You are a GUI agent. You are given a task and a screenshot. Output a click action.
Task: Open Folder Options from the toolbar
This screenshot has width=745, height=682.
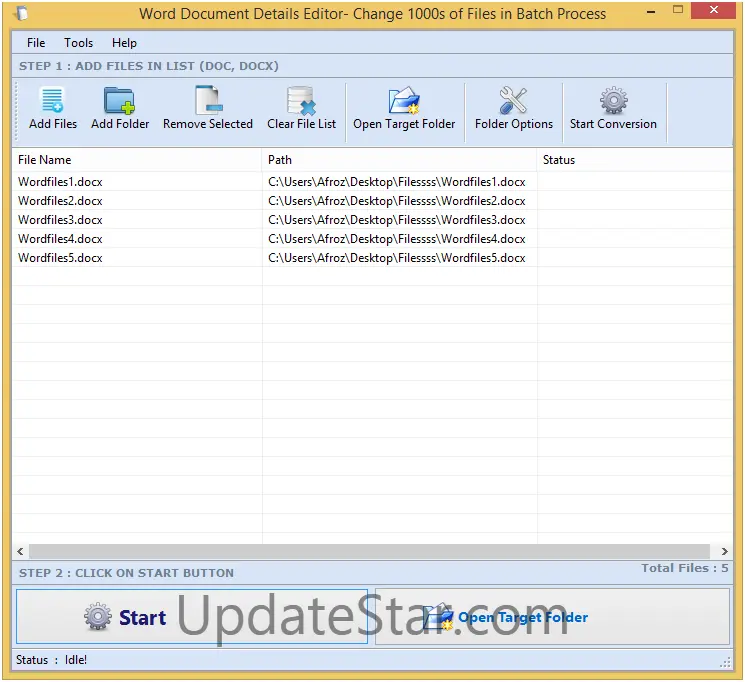pyautogui.click(x=514, y=108)
